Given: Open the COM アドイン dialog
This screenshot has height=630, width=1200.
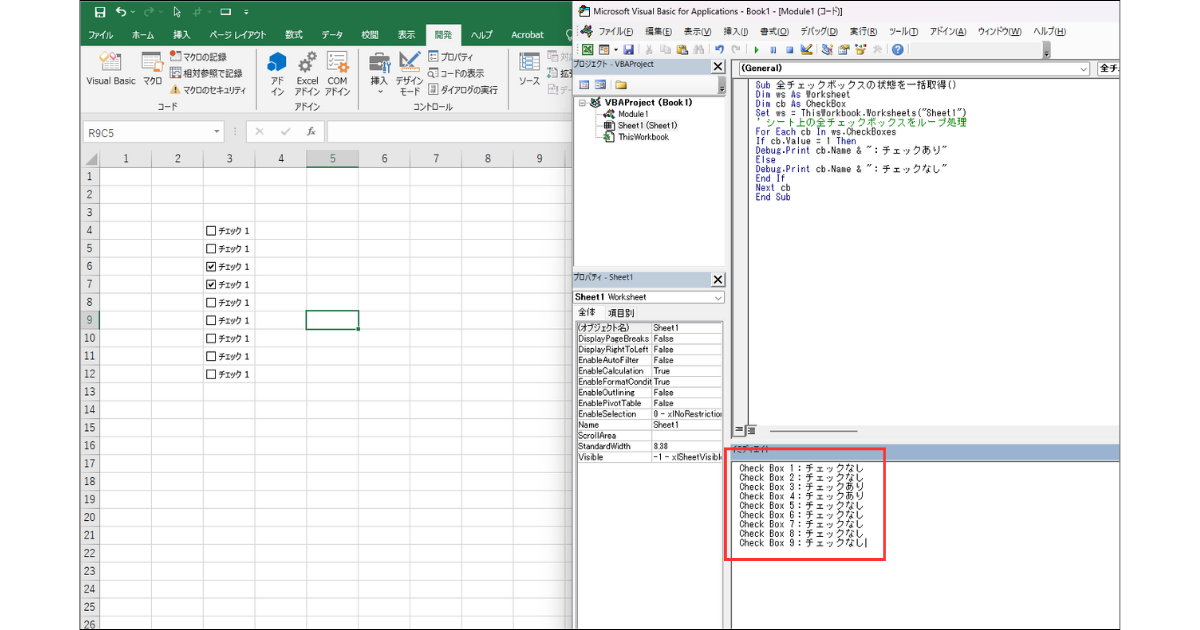Looking at the screenshot, I should (337, 72).
